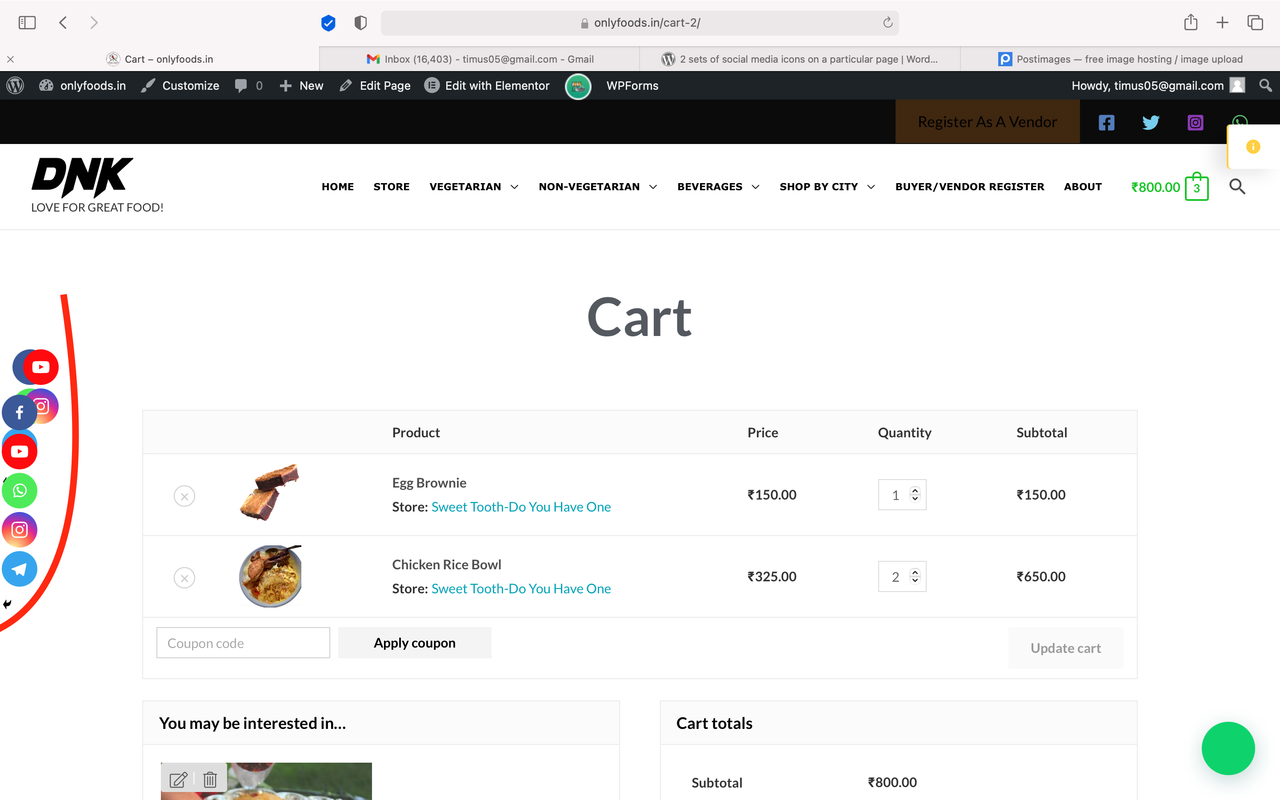Open the Howdy, timus05@gmail.com account menu

(x=1158, y=86)
